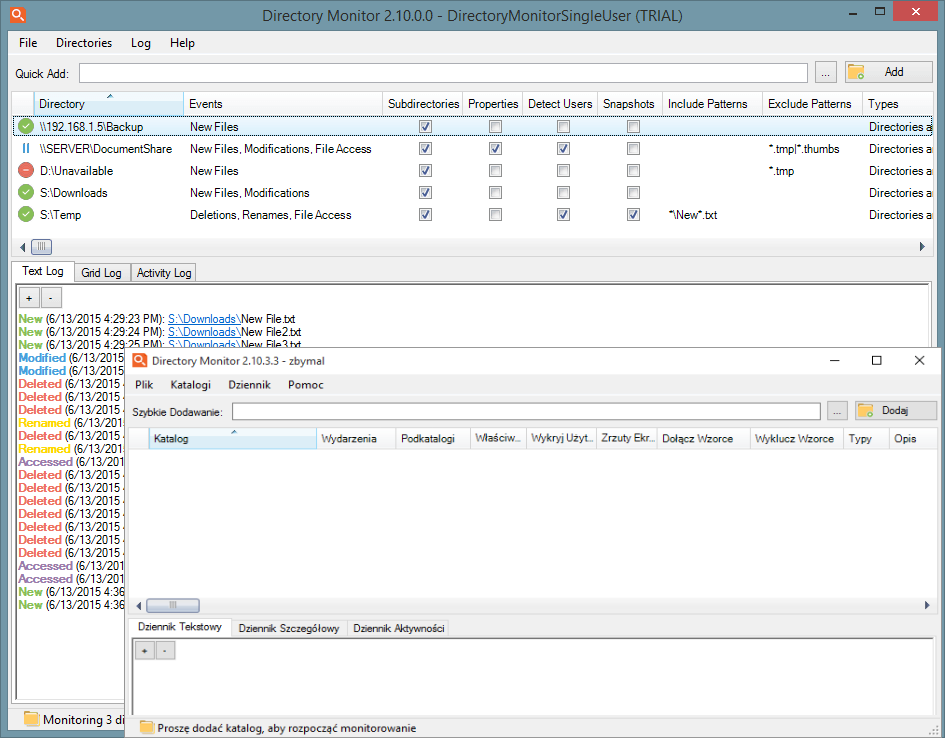Click the Opis column header
This screenshot has width=945, height=738.
click(913, 439)
